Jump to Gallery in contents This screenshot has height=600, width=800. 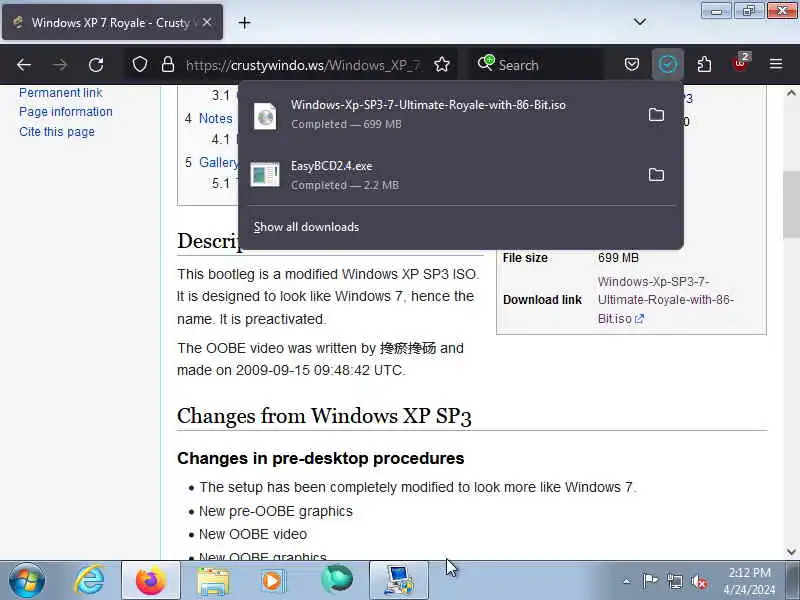point(218,163)
